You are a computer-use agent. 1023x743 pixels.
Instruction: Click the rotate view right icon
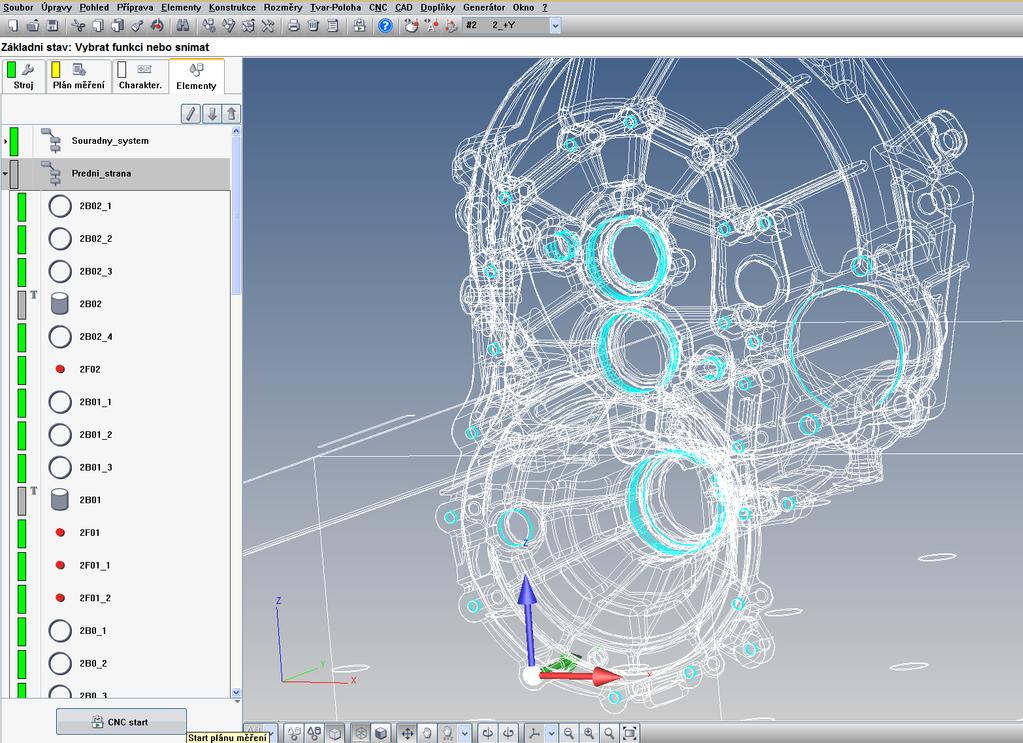(x=508, y=733)
